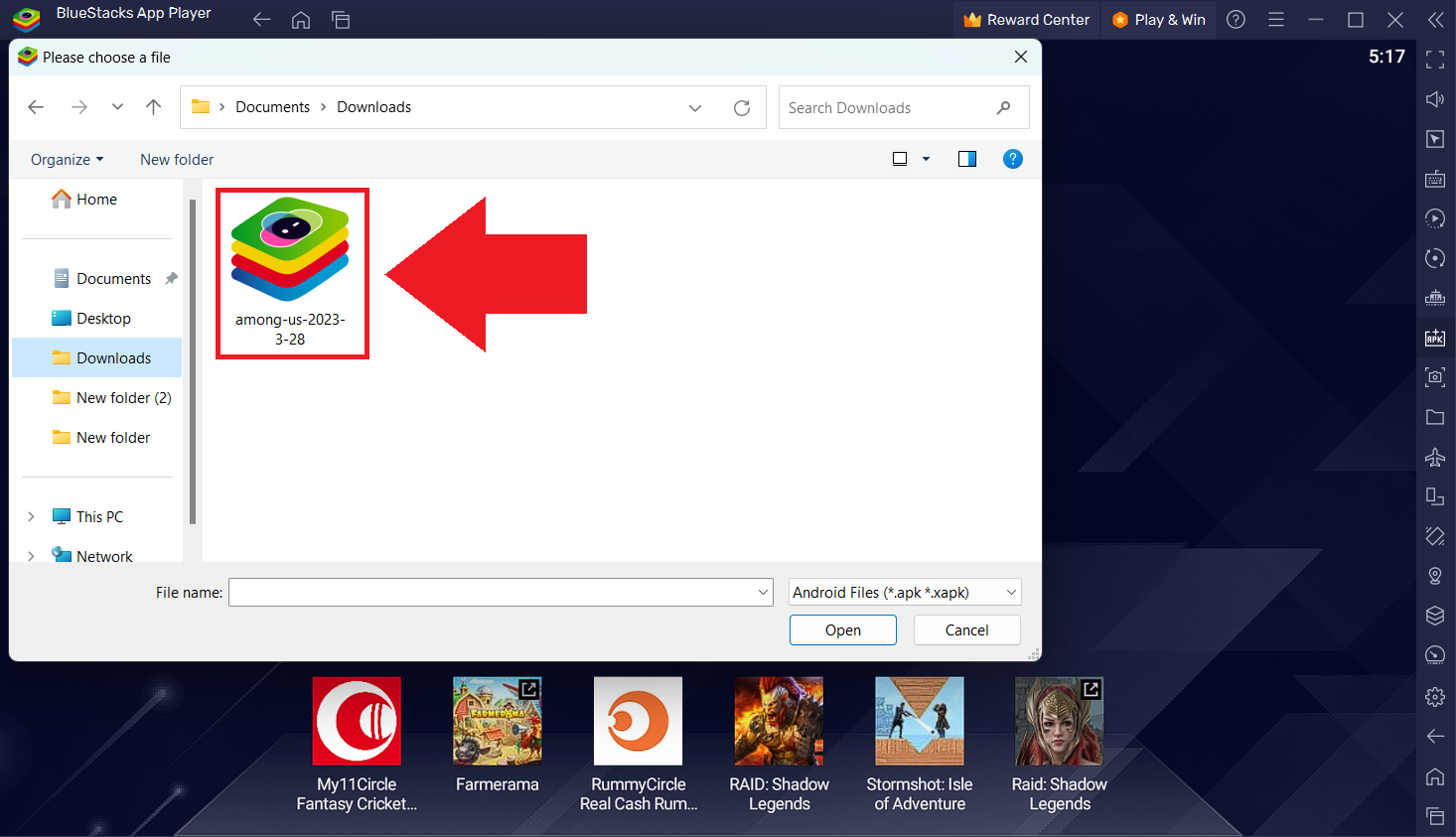Screen dimensions: 1456x837
Task: Click the title bar back arrow
Action: [x=261, y=20]
